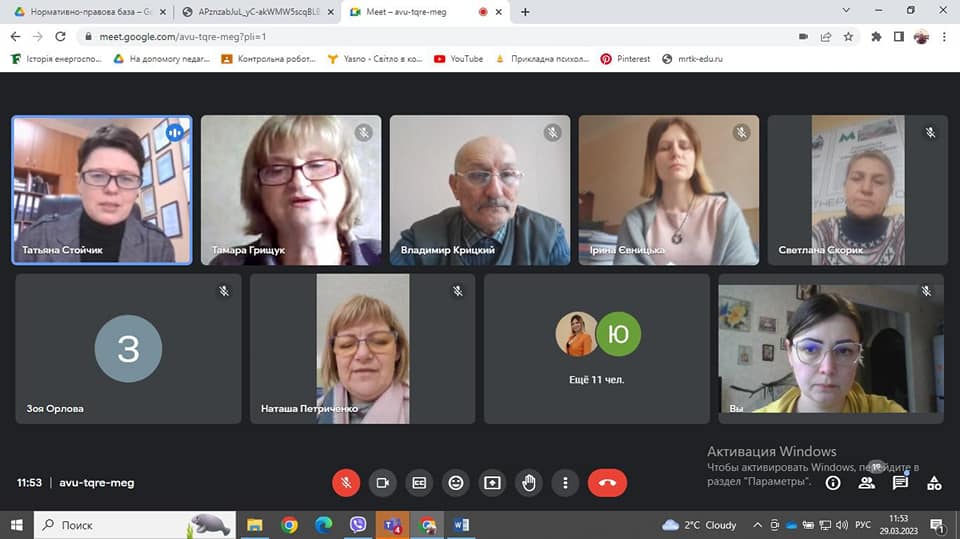Raise hand using the hand icon

[529, 483]
